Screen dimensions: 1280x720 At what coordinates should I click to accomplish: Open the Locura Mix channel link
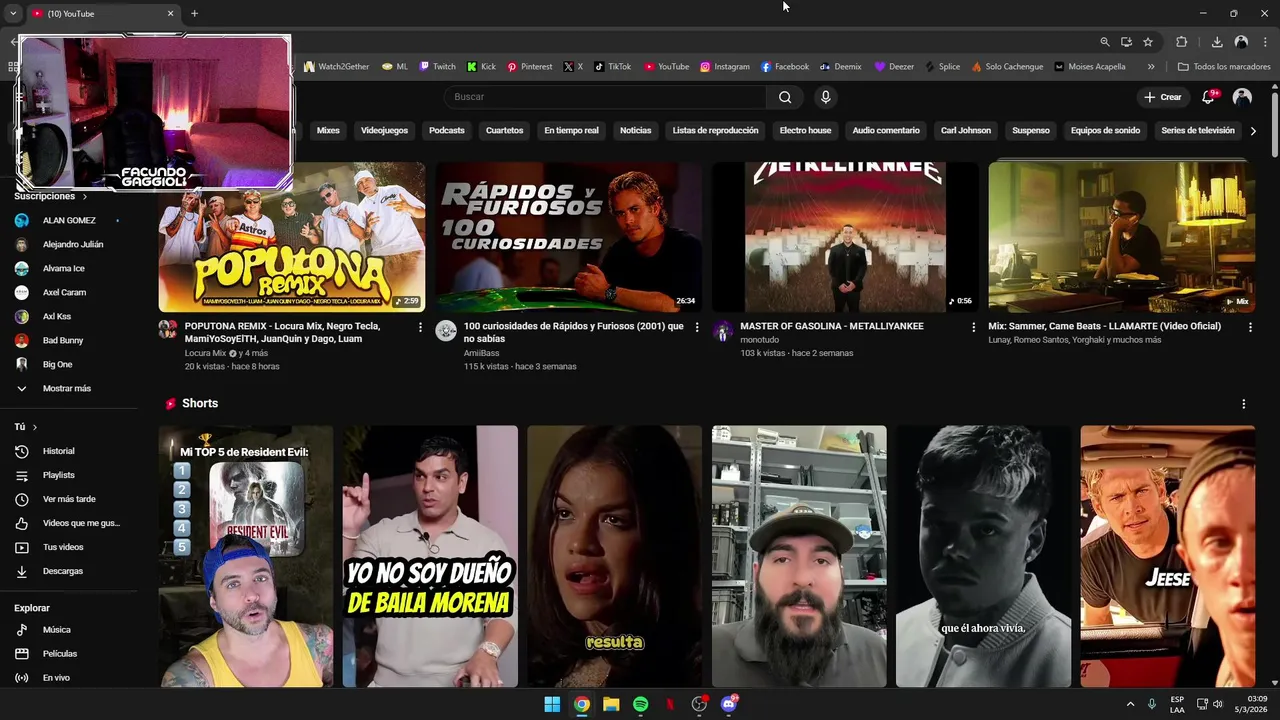205,353
